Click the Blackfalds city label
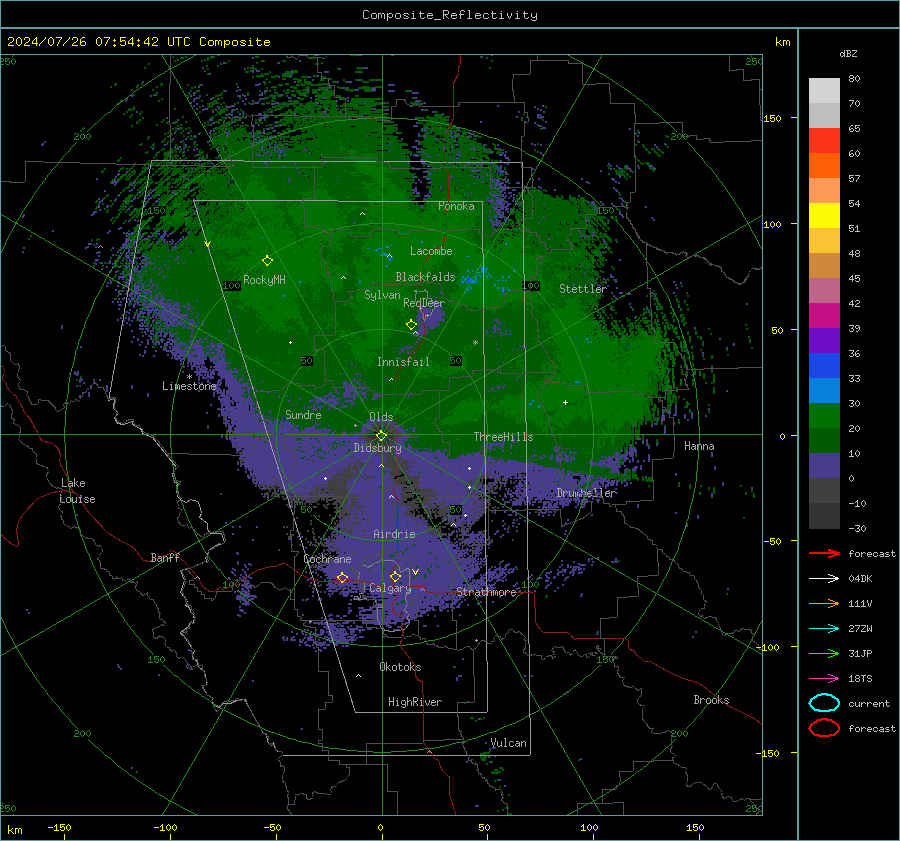 click(x=425, y=277)
